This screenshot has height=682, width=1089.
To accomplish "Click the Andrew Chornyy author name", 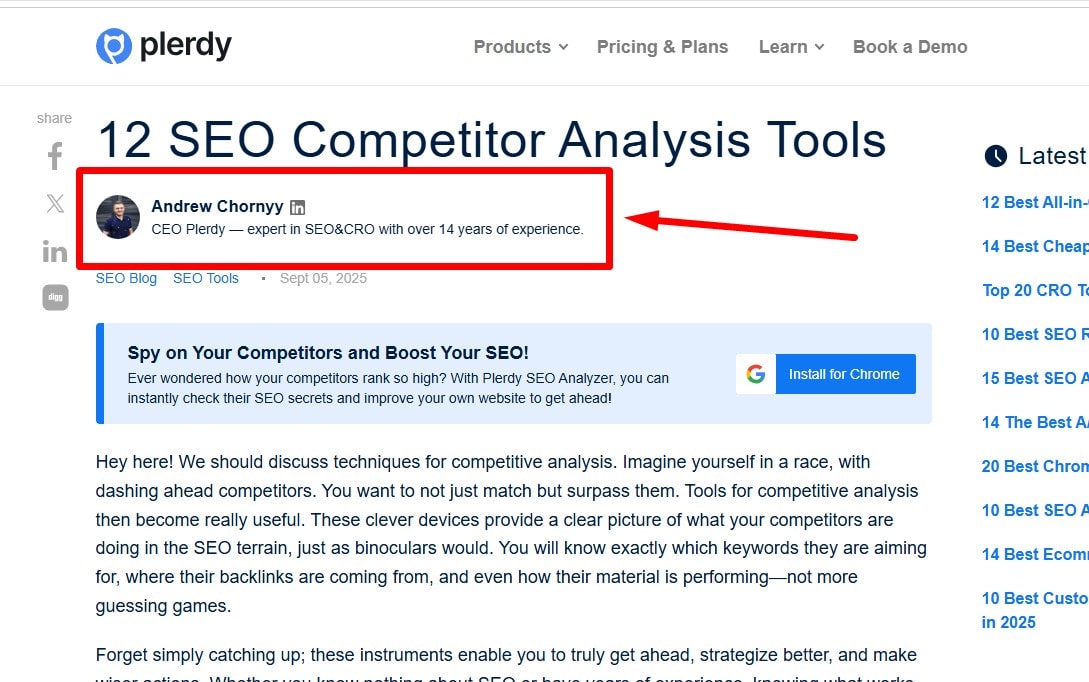I will (x=217, y=206).
